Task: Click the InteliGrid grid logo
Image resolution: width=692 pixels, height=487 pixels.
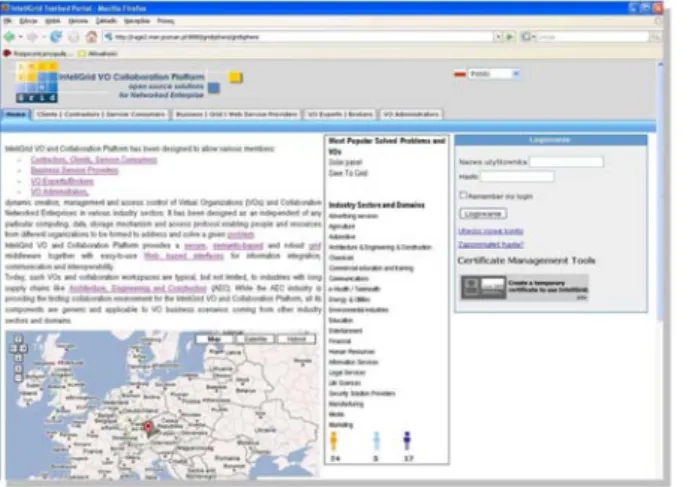Action: click(37, 82)
